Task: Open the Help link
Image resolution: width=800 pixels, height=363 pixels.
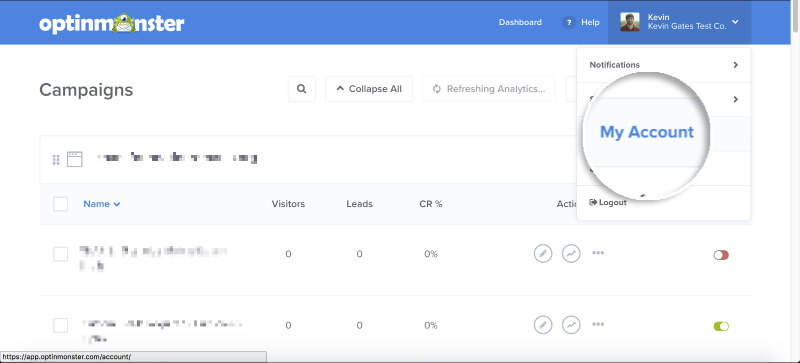Action: pos(590,22)
